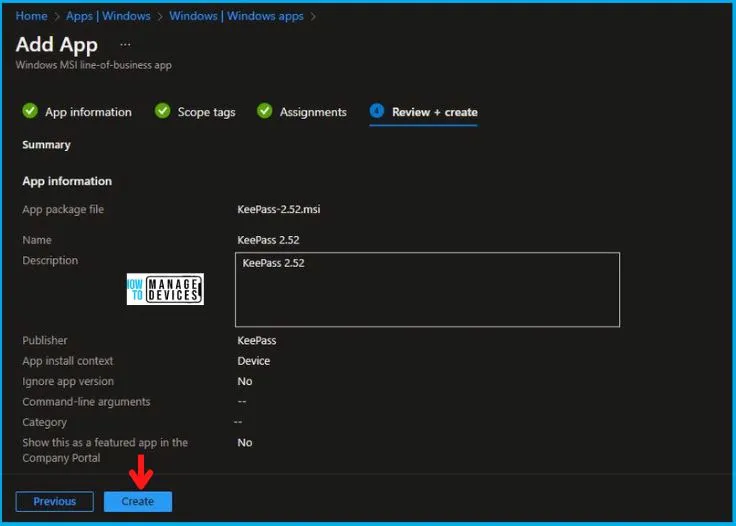Viewport: 736px width, 526px height.
Task: Click the App information section heading
Action: 67,181
